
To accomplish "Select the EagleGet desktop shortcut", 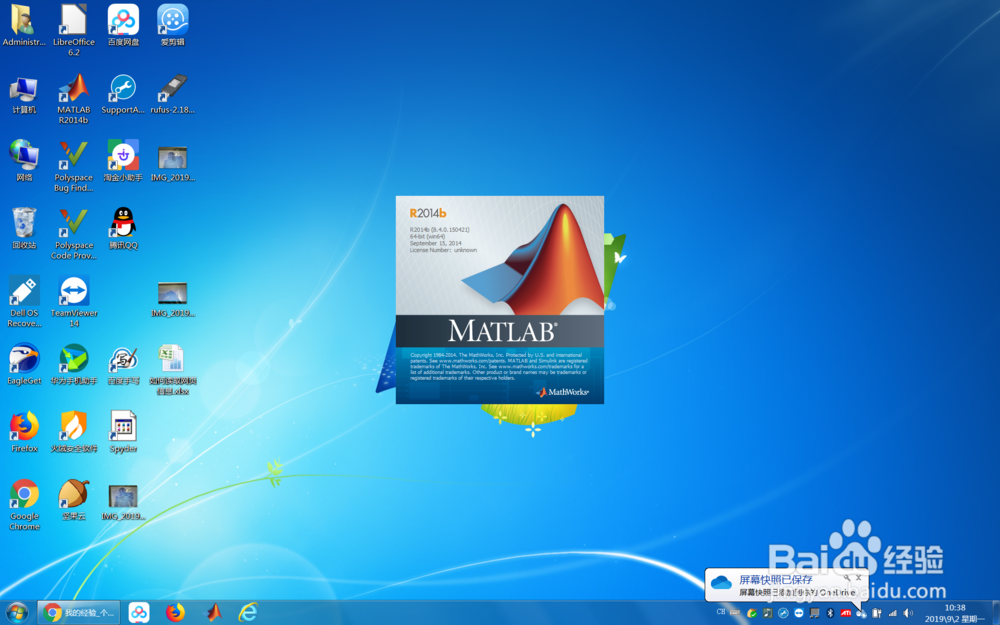I will click(24, 364).
